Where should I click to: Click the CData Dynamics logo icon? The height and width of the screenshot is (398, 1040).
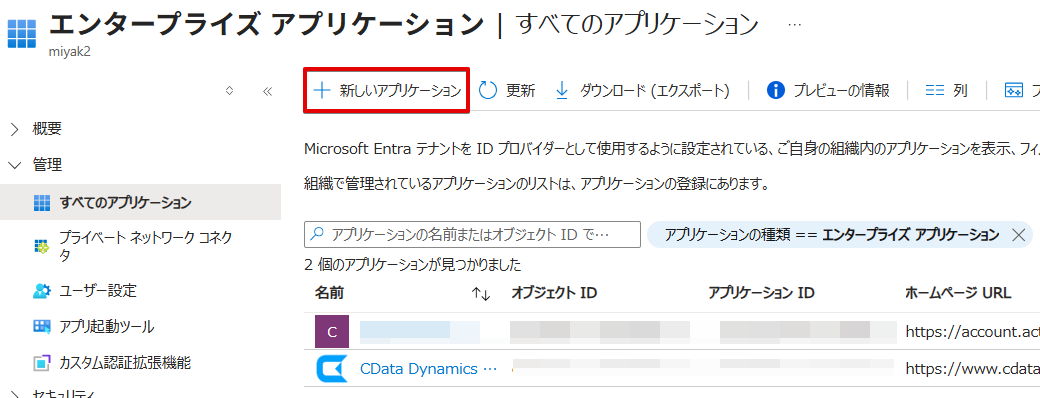click(332, 369)
